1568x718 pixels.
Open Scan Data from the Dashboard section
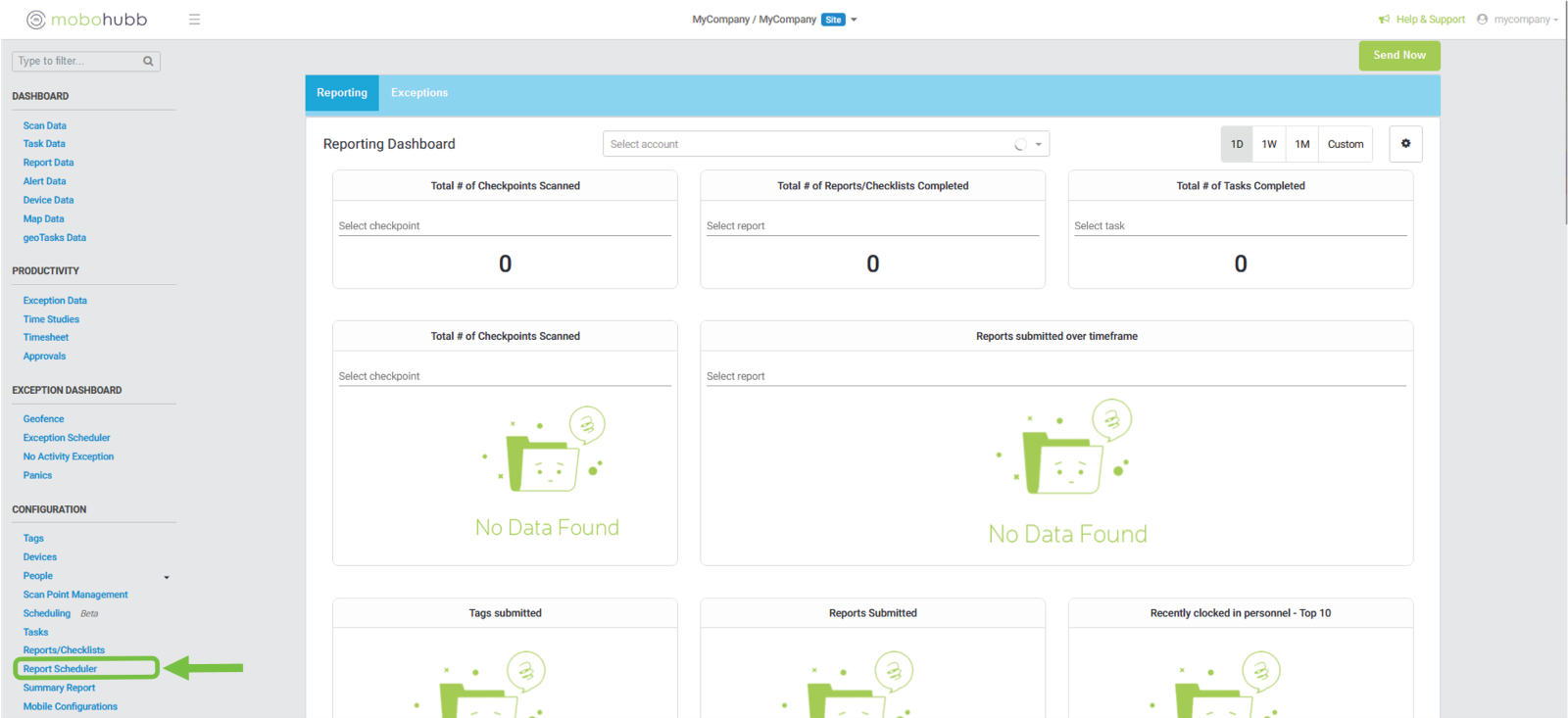(x=45, y=125)
